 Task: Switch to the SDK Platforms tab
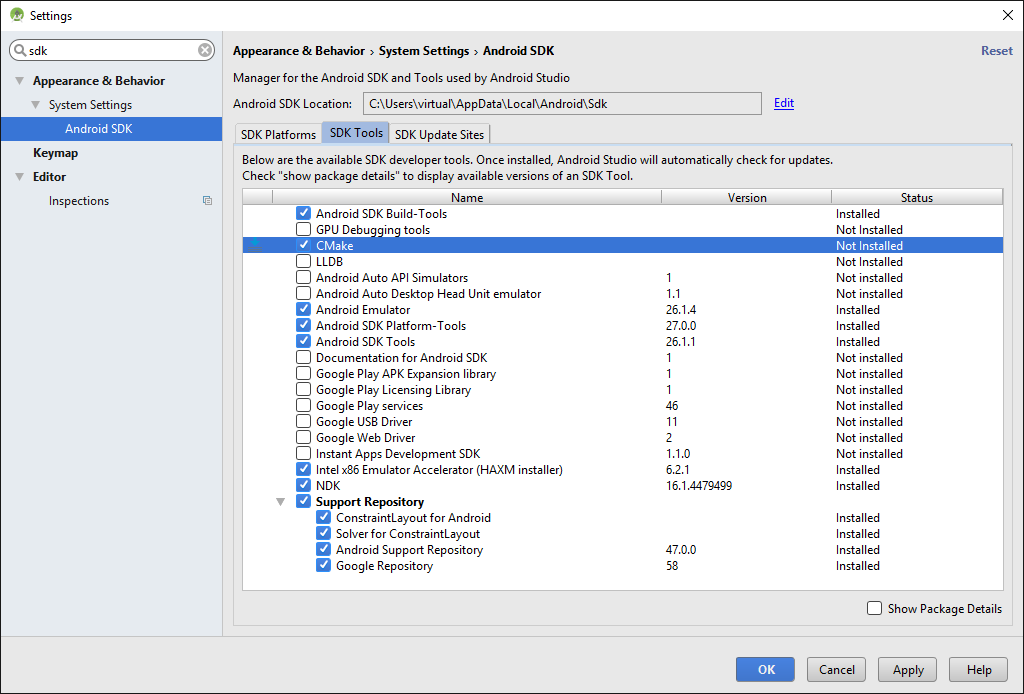(x=278, y=134)
